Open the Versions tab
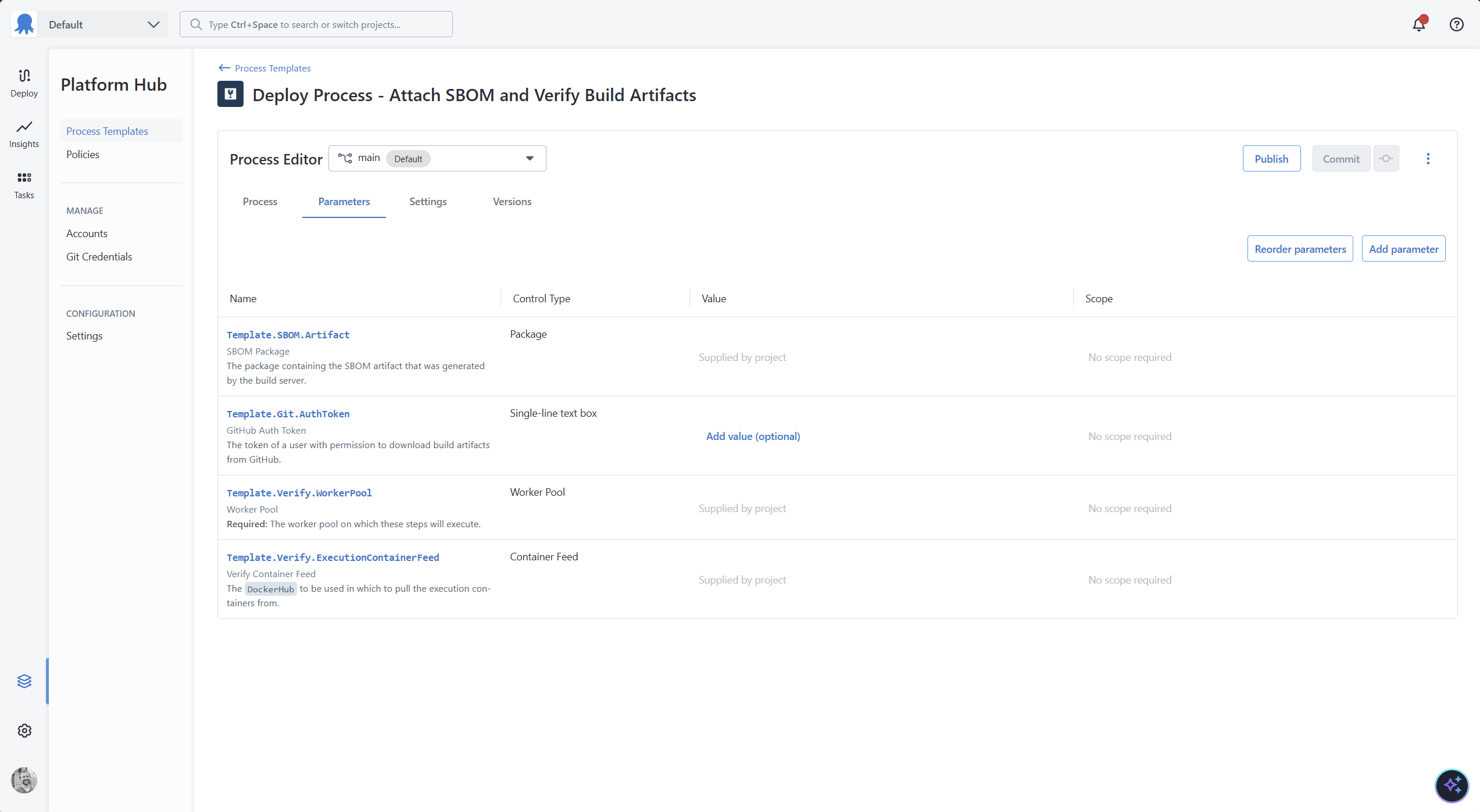 [x=512, y=202]
